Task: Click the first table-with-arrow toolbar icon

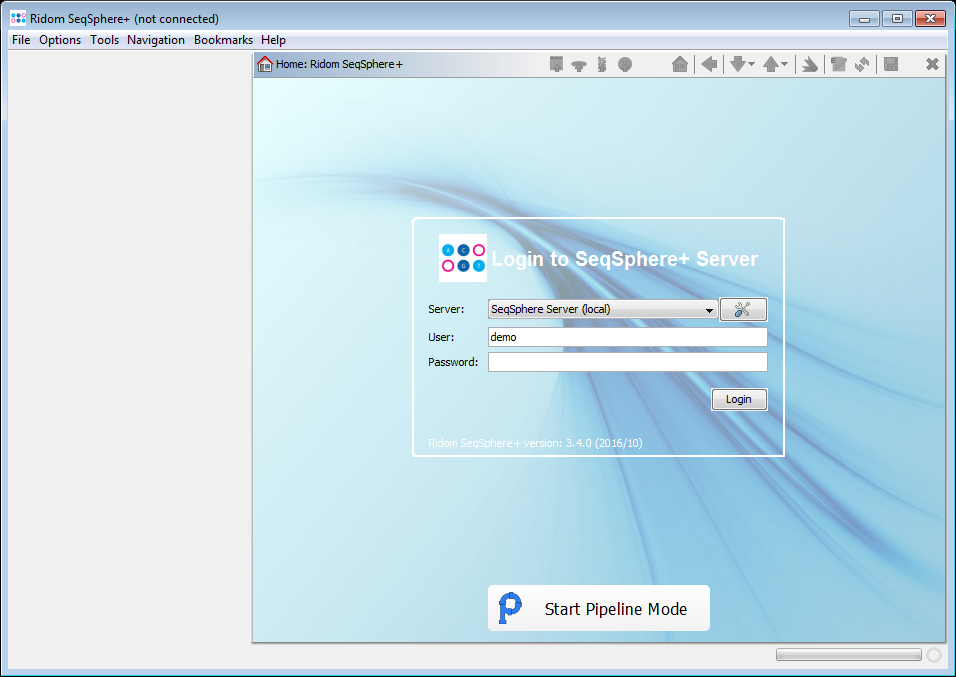Action: click(557, 64)
